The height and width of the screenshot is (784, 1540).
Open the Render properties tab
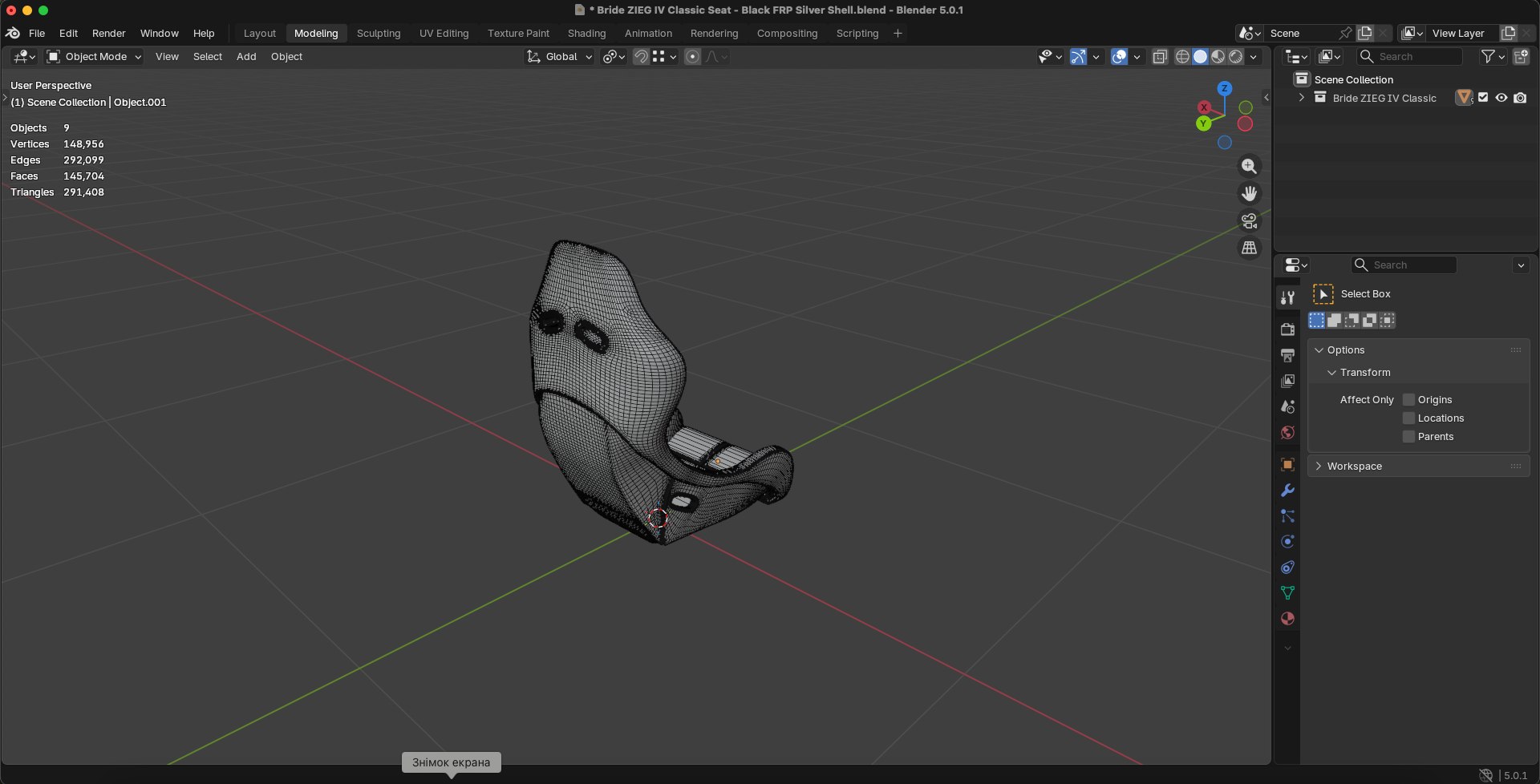(1287, 329)
